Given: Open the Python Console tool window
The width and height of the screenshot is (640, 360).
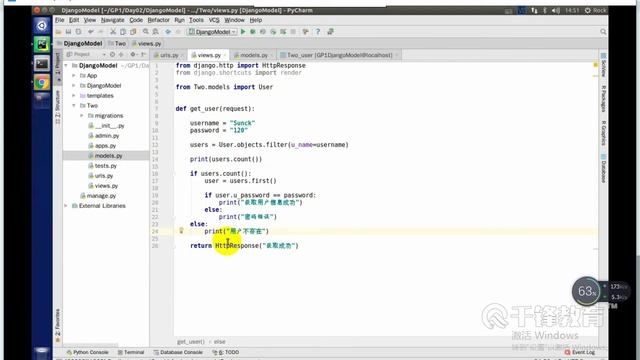Looking at the screenshot, I should click(x=87, y=352).
